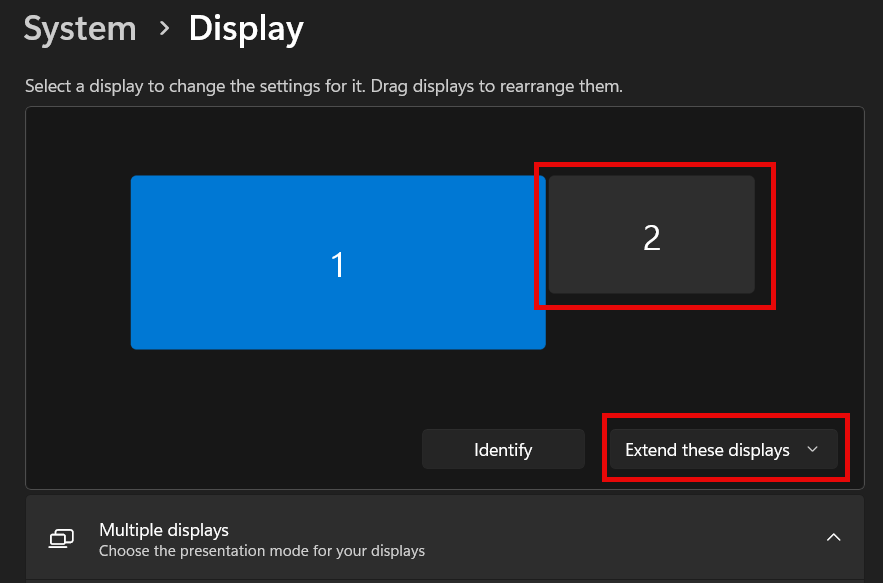883x583 pixels.
Task: Go back to System via breadcrumb
Action: pyautogui.click(x=80, y=29)
